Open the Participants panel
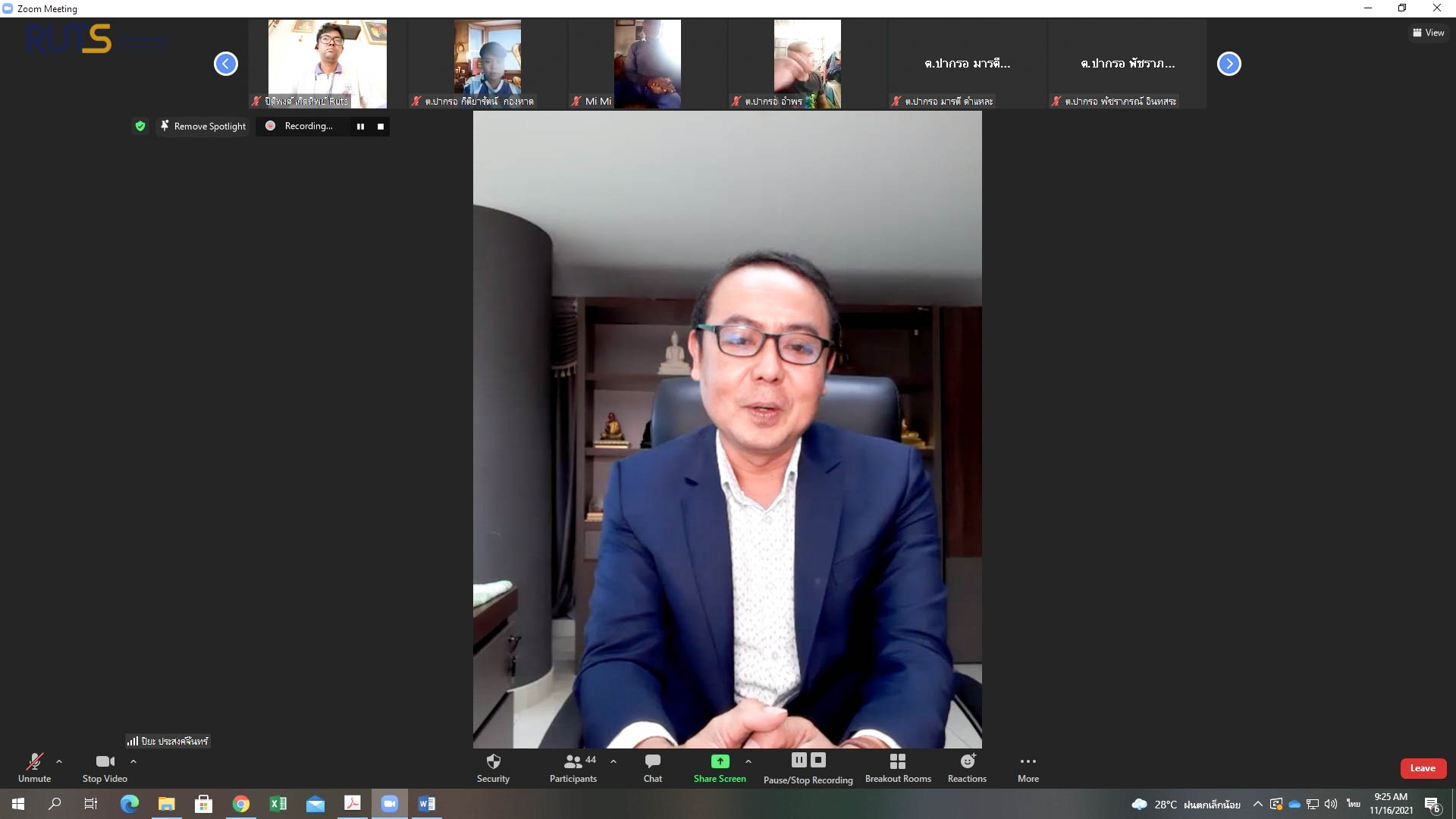Screen dimensions: 1456x819 pyautogui.click(x=573, y=767)
